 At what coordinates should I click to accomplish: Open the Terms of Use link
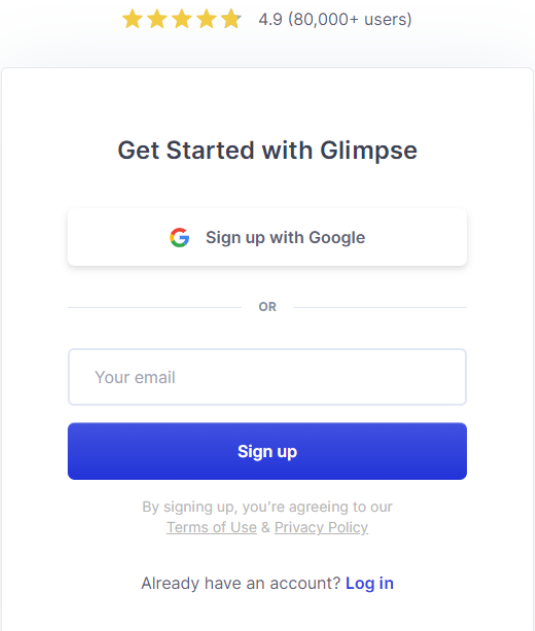tap(212, 527)
